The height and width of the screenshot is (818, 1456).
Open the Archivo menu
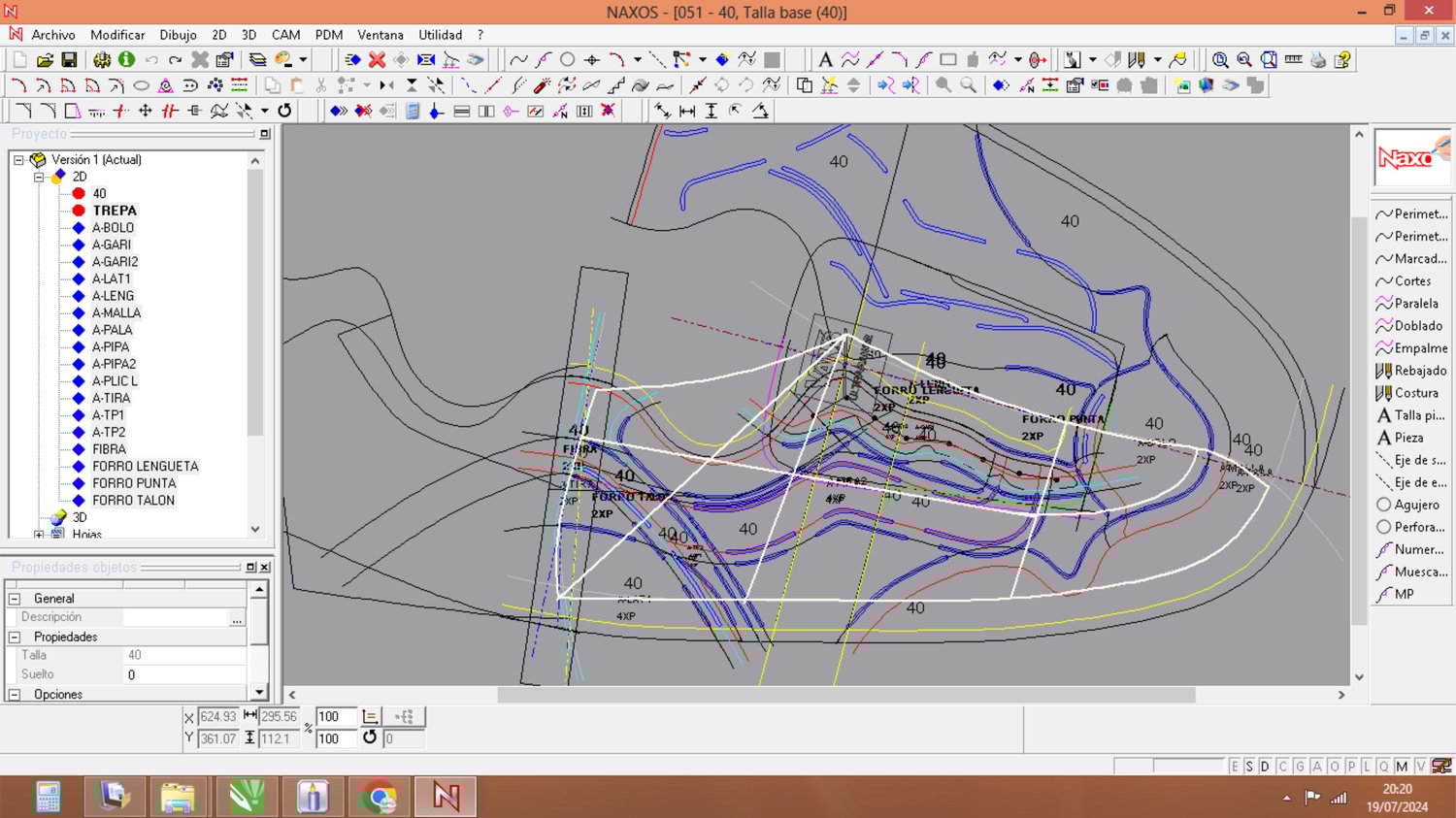tap(53, 35)
